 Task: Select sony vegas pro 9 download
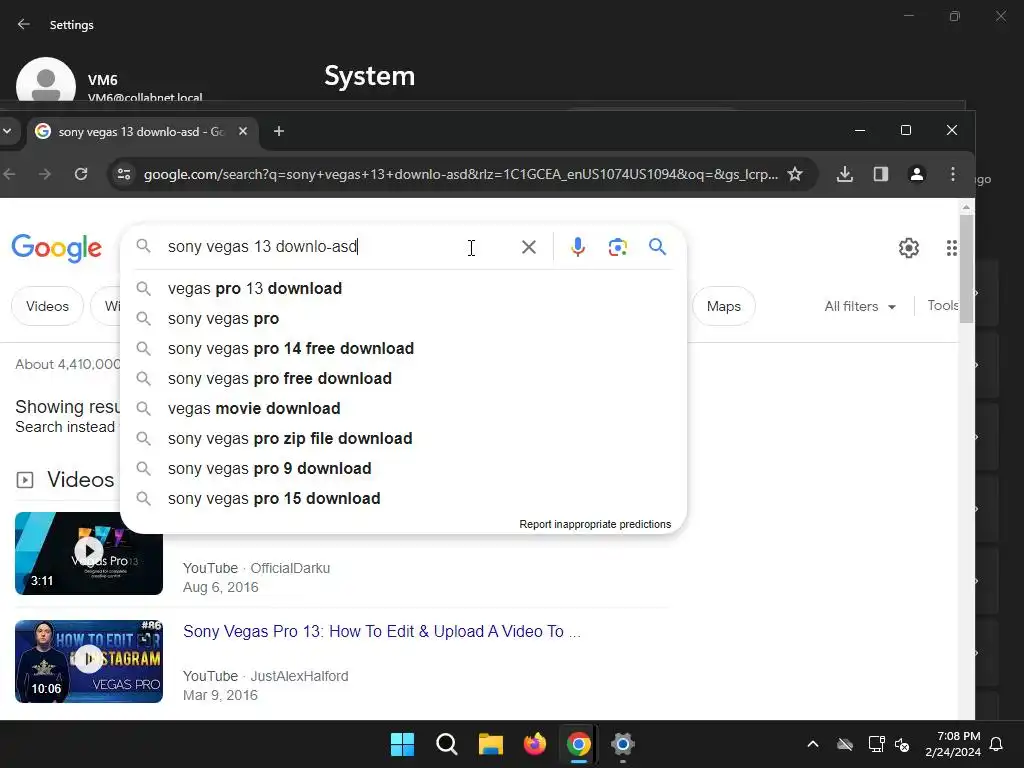pos(404,469)
